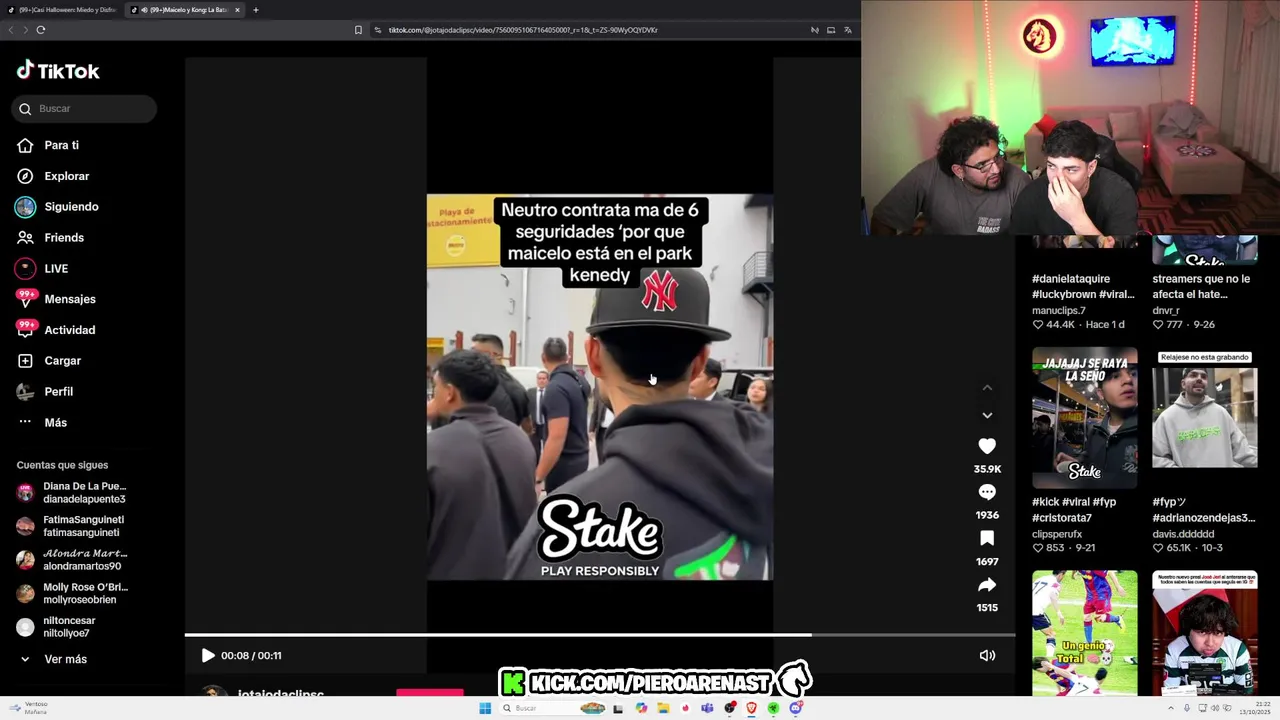The width and height of the screenshot is (1280, 720).
Task: Open Brave browser in taskbar
Action: click(751, 708)
